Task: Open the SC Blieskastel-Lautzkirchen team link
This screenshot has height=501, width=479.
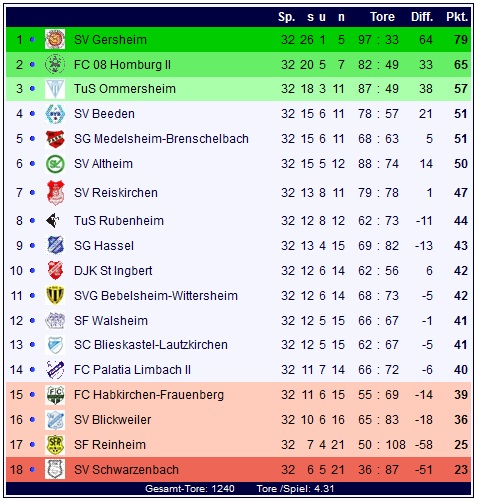Action: [151, 345]
